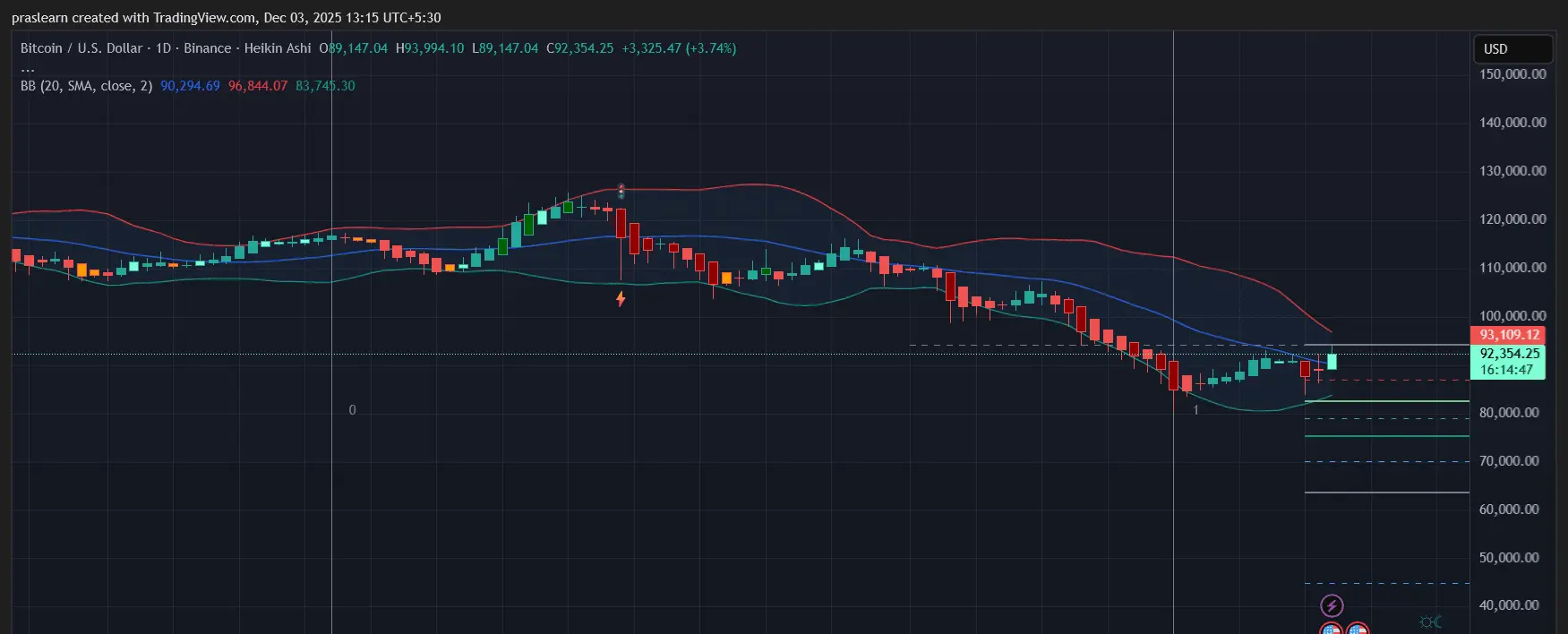The height and width of the screenshot is (634, 1568).
Task: Click the BB upper value 96,844.07
Action: (x=258, y=86)
